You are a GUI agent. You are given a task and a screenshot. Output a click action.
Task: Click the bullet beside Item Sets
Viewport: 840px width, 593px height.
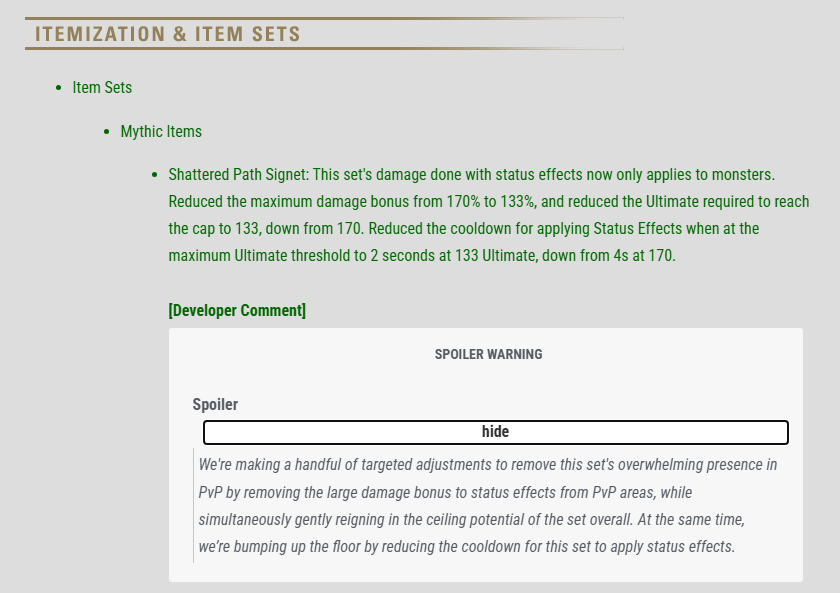[x=58, y=88]
